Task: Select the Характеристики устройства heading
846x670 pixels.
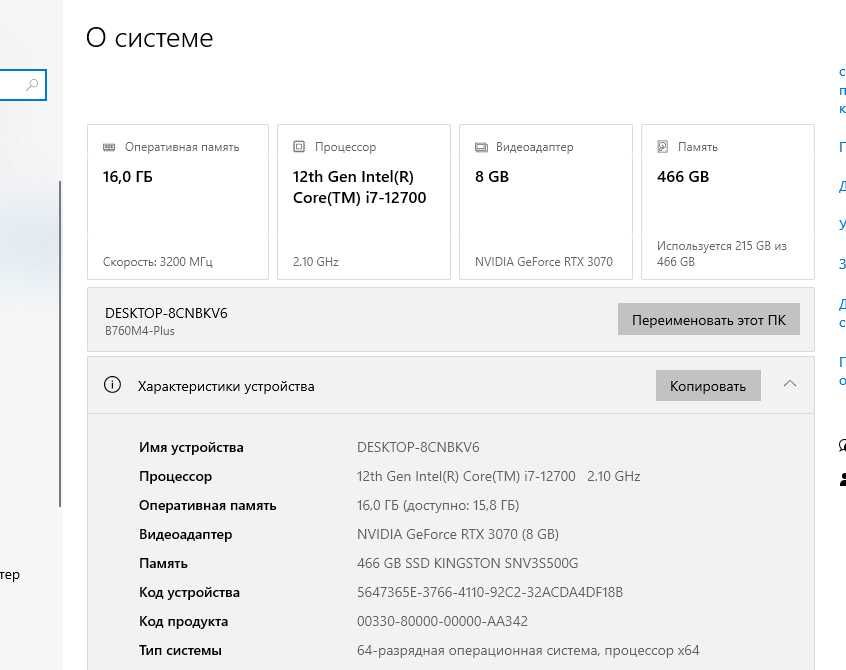Action: [226, 386]
